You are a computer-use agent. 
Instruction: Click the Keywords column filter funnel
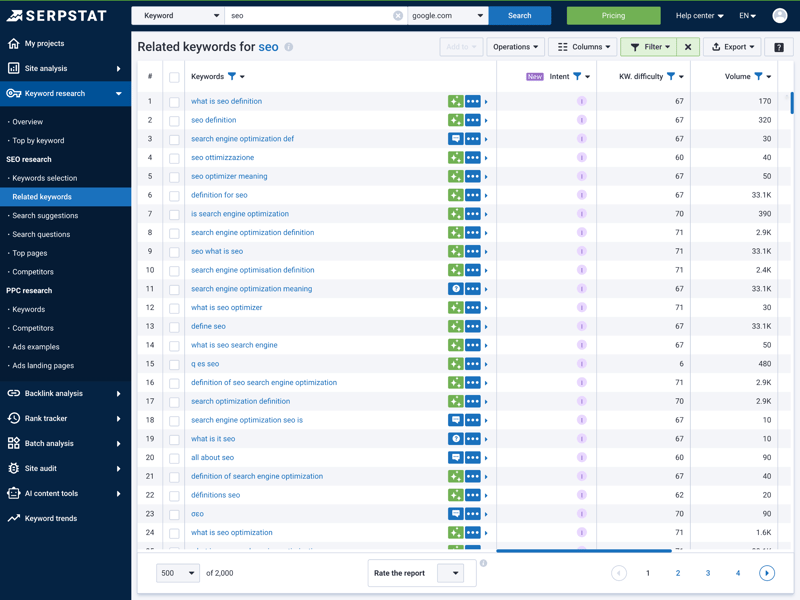(232, 77)
